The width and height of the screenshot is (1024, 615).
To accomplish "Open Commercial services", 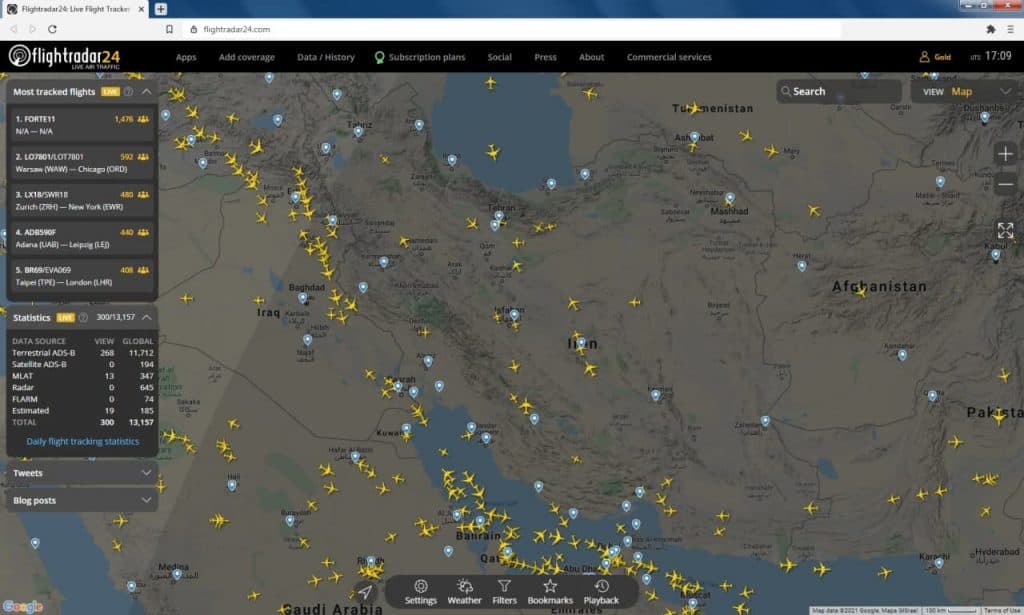I will [x=669, y=57].
